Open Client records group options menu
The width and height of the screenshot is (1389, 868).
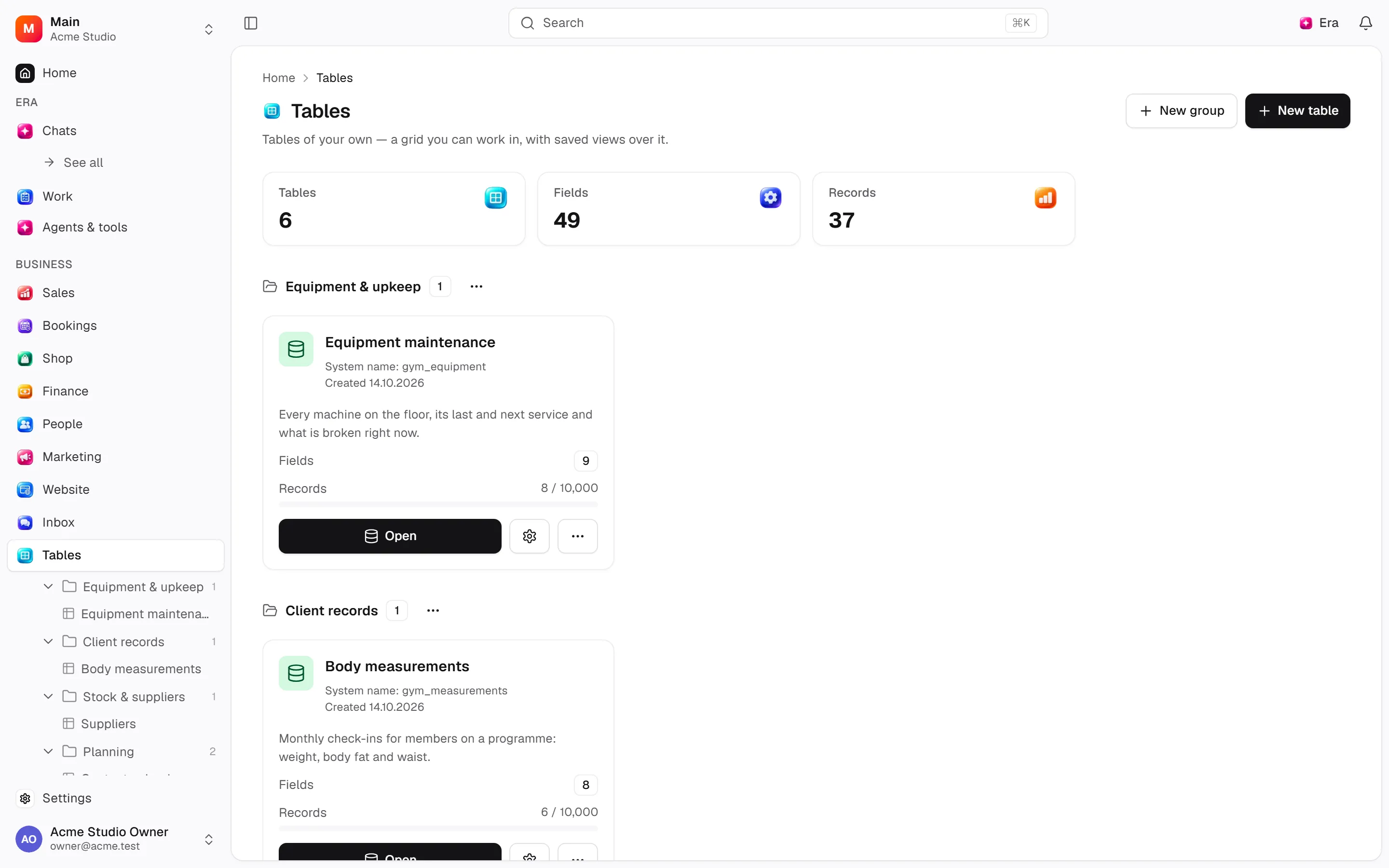coord(433,610)
